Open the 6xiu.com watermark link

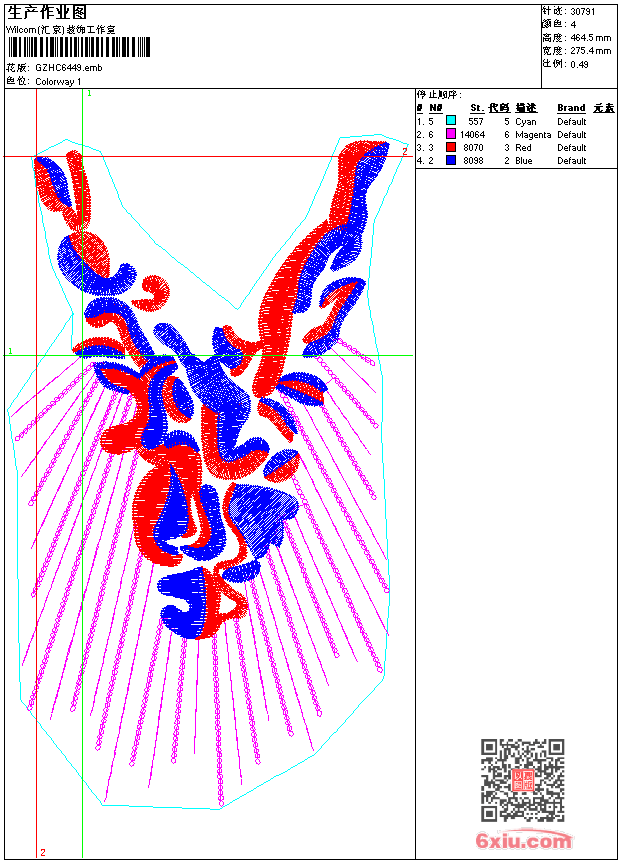coord(524,841)
